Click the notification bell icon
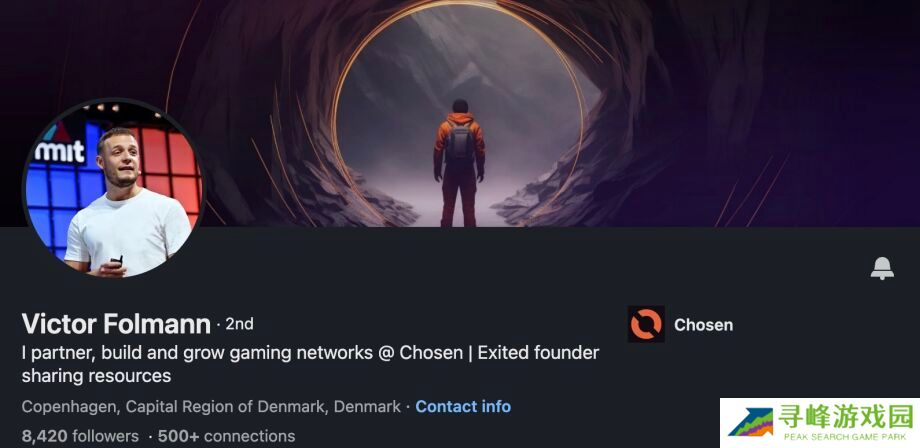 click(x=882, y=268)
